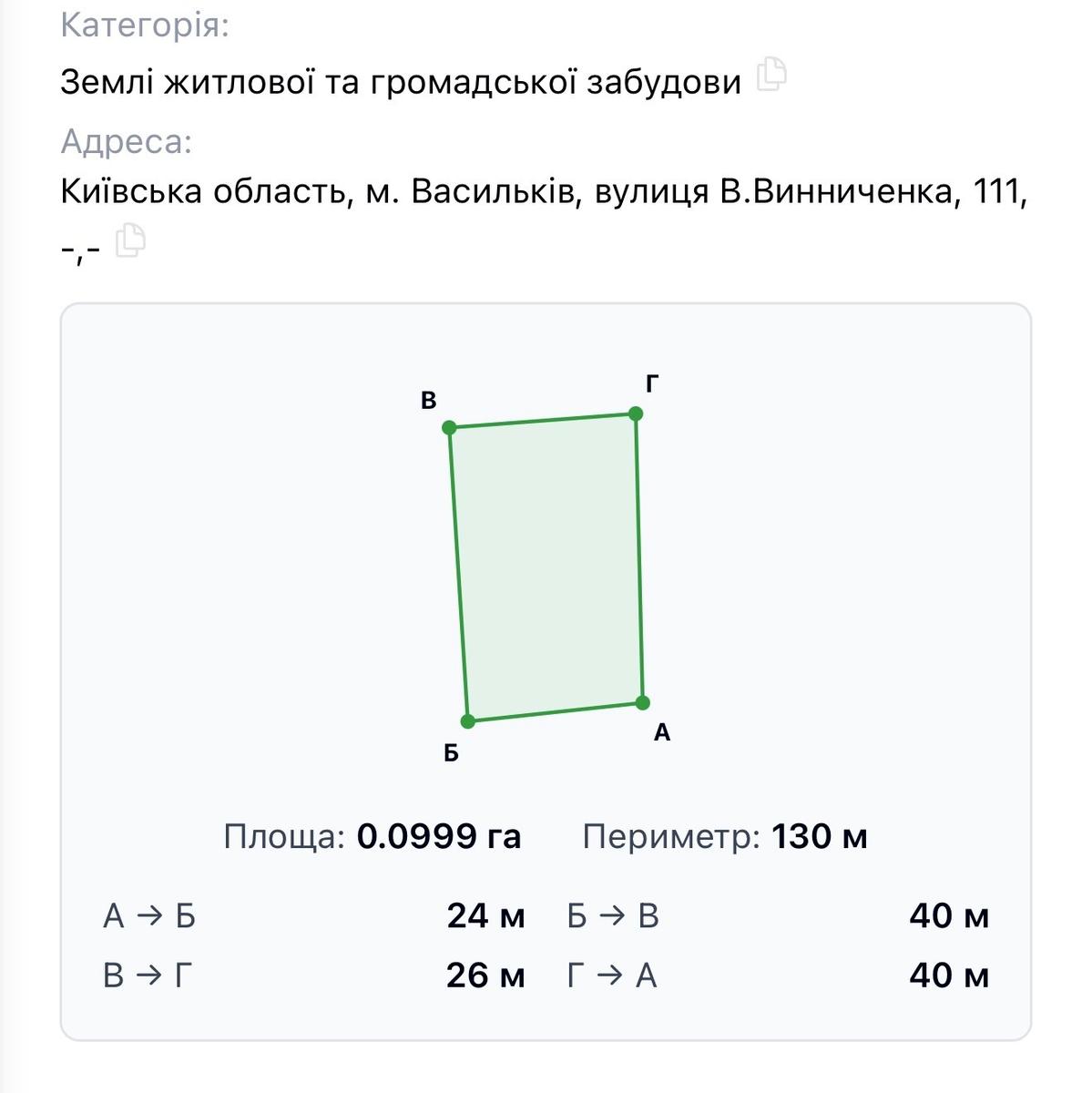Click the Периметр 130 м value
Viewport: 1092px width, 1093px height.
(820, 836)
